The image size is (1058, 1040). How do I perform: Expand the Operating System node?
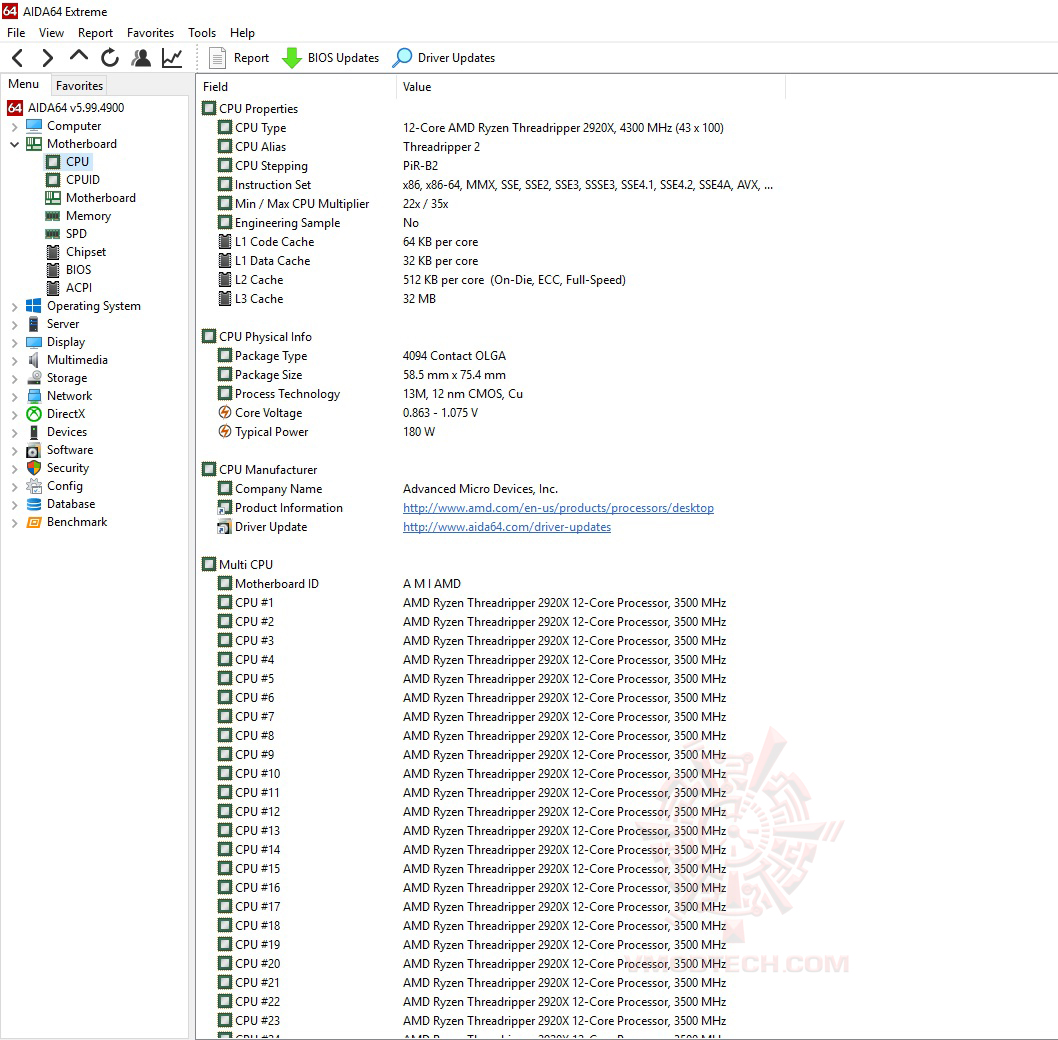click(14, 306)
